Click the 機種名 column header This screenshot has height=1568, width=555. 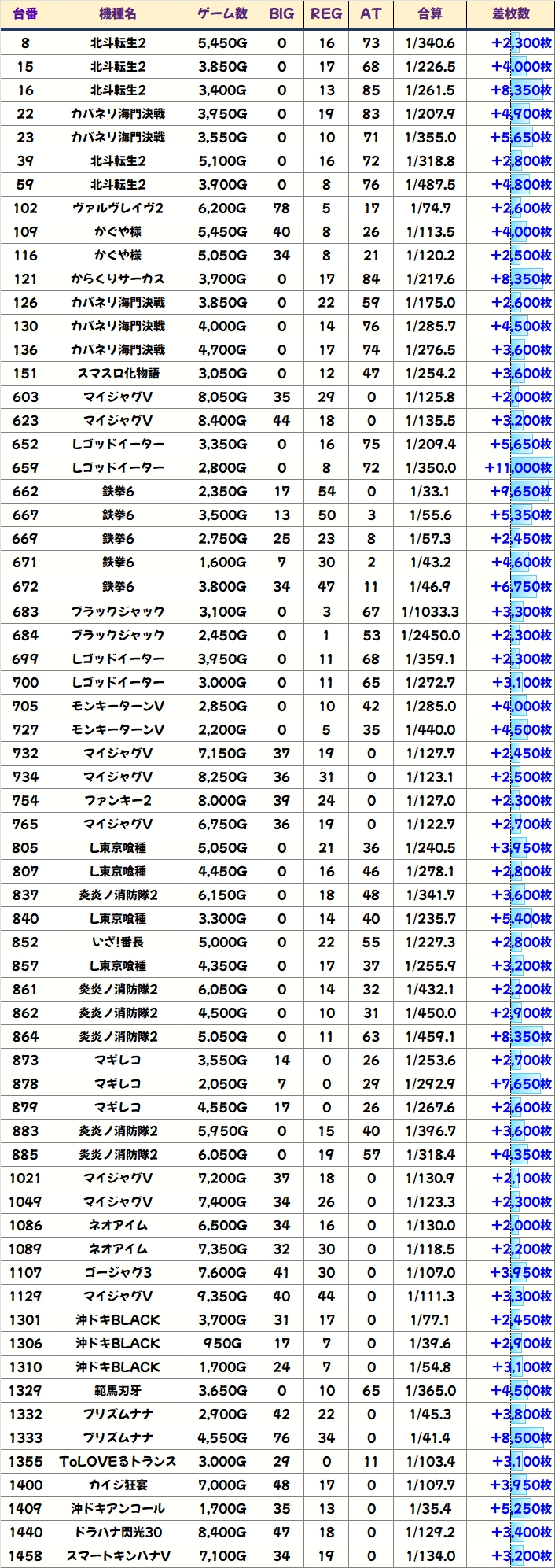(118, 14)
